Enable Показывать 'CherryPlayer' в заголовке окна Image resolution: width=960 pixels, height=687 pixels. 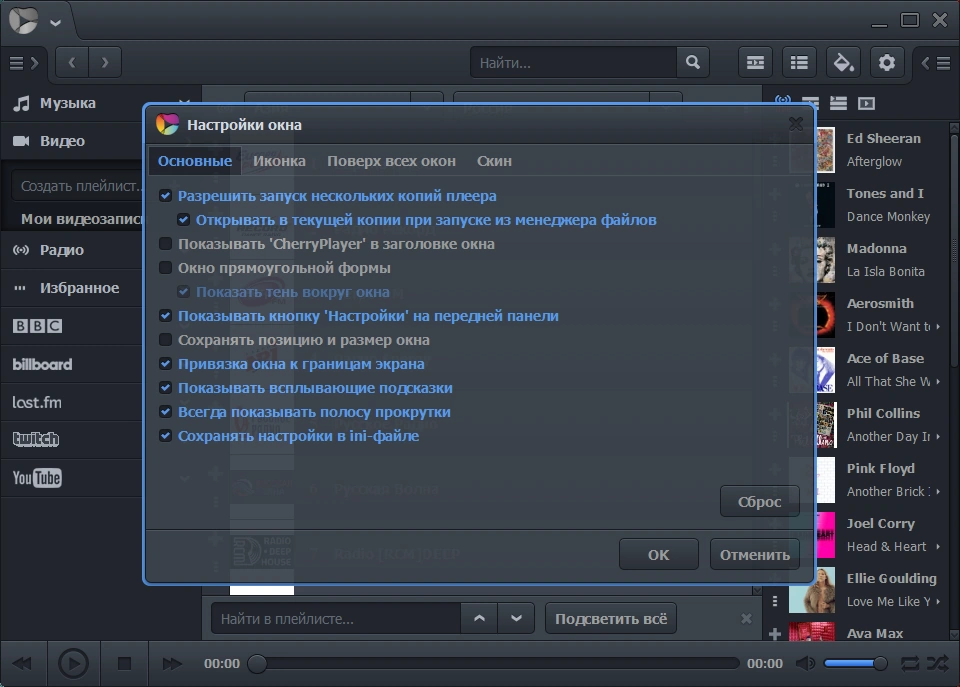coord(165,244)
